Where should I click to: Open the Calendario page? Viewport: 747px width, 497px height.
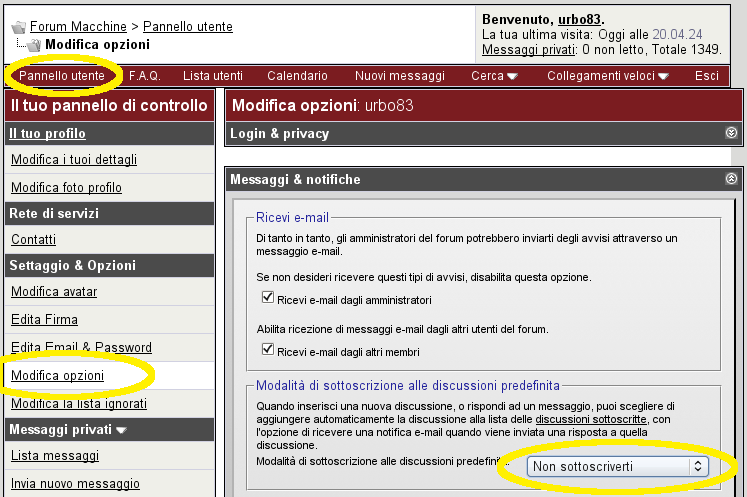297,76
